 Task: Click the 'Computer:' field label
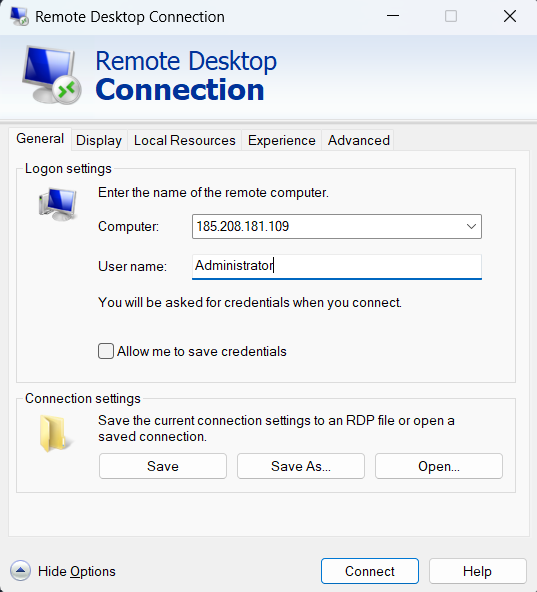pyautogui.click(x=128, y=227)
